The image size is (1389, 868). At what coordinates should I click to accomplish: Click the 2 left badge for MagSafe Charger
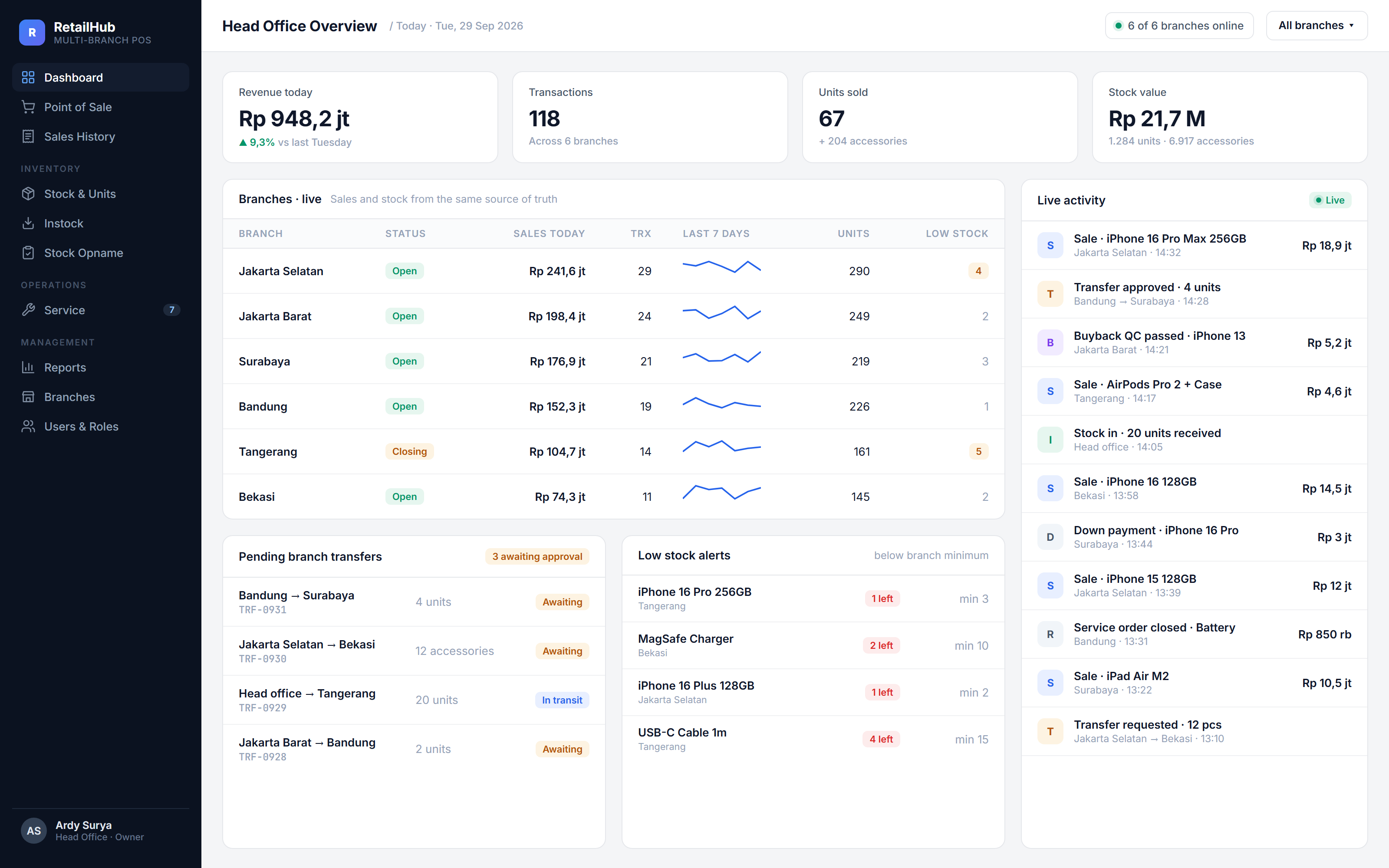[x=881, y=645]
